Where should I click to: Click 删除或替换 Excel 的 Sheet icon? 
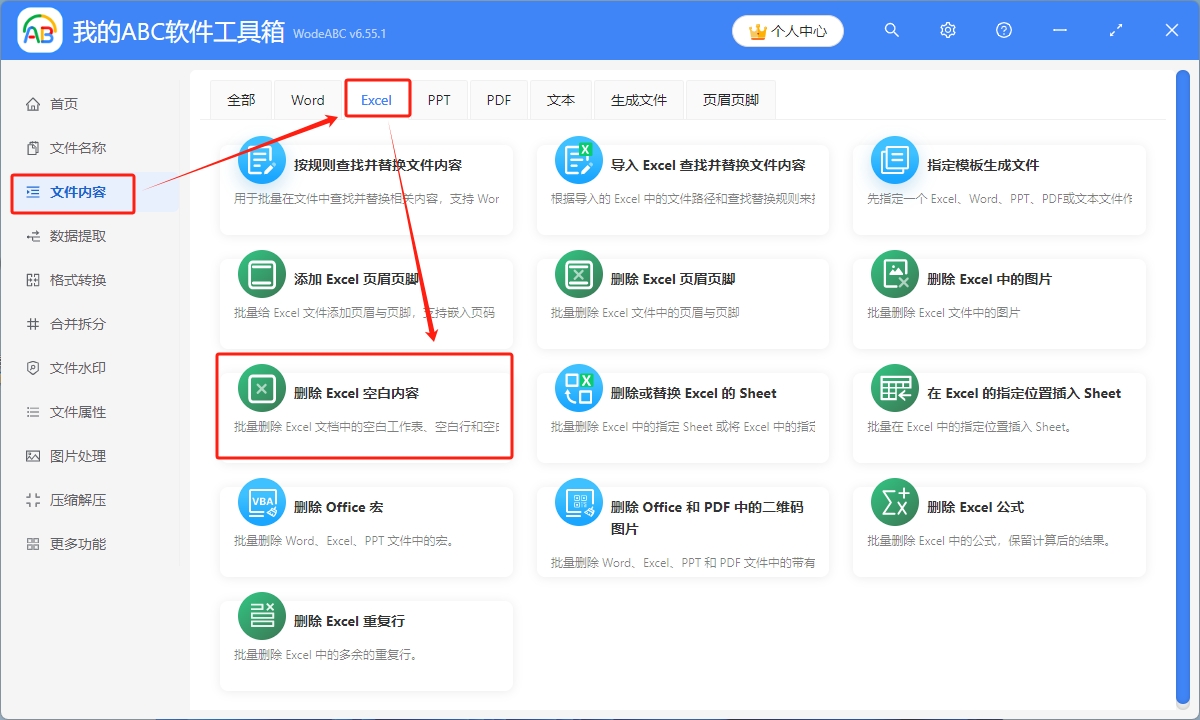[x=579, y=388]
